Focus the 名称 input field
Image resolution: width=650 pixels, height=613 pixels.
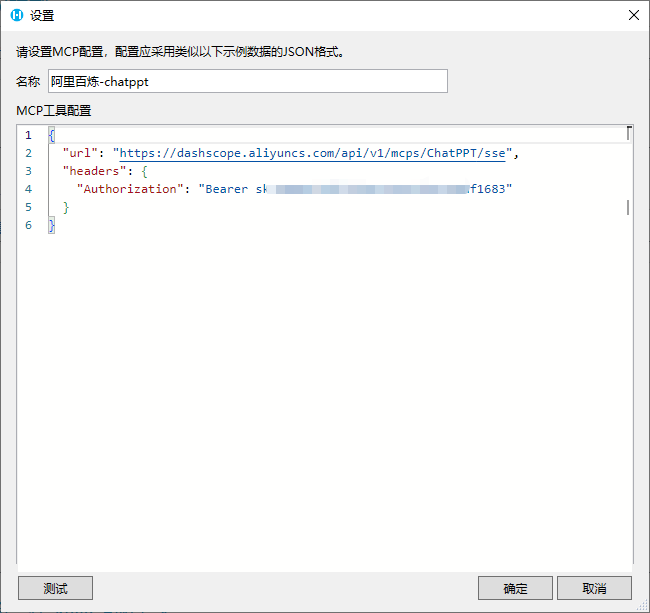[247, 81]
